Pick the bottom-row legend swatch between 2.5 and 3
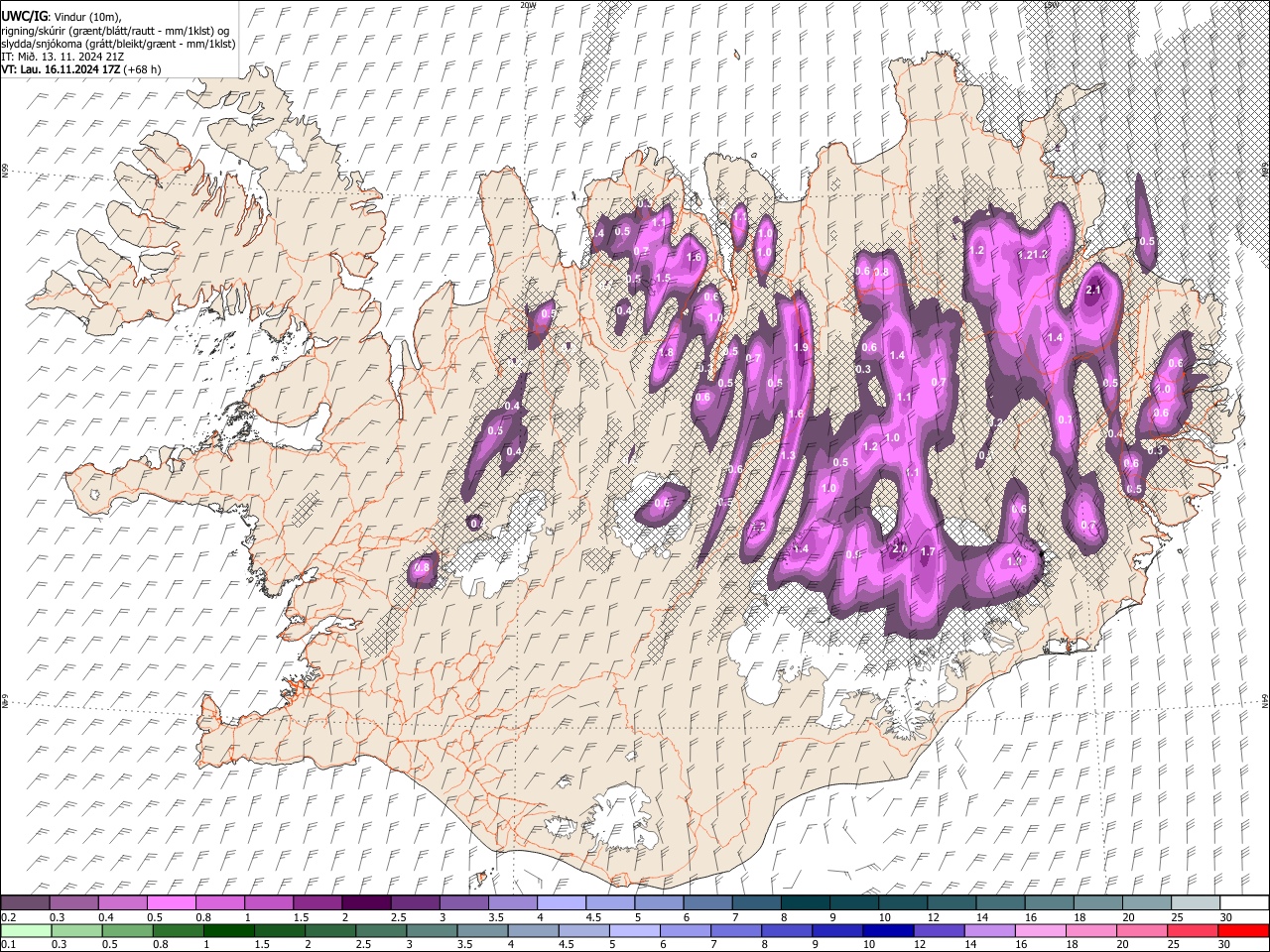 tap(380, 930)
